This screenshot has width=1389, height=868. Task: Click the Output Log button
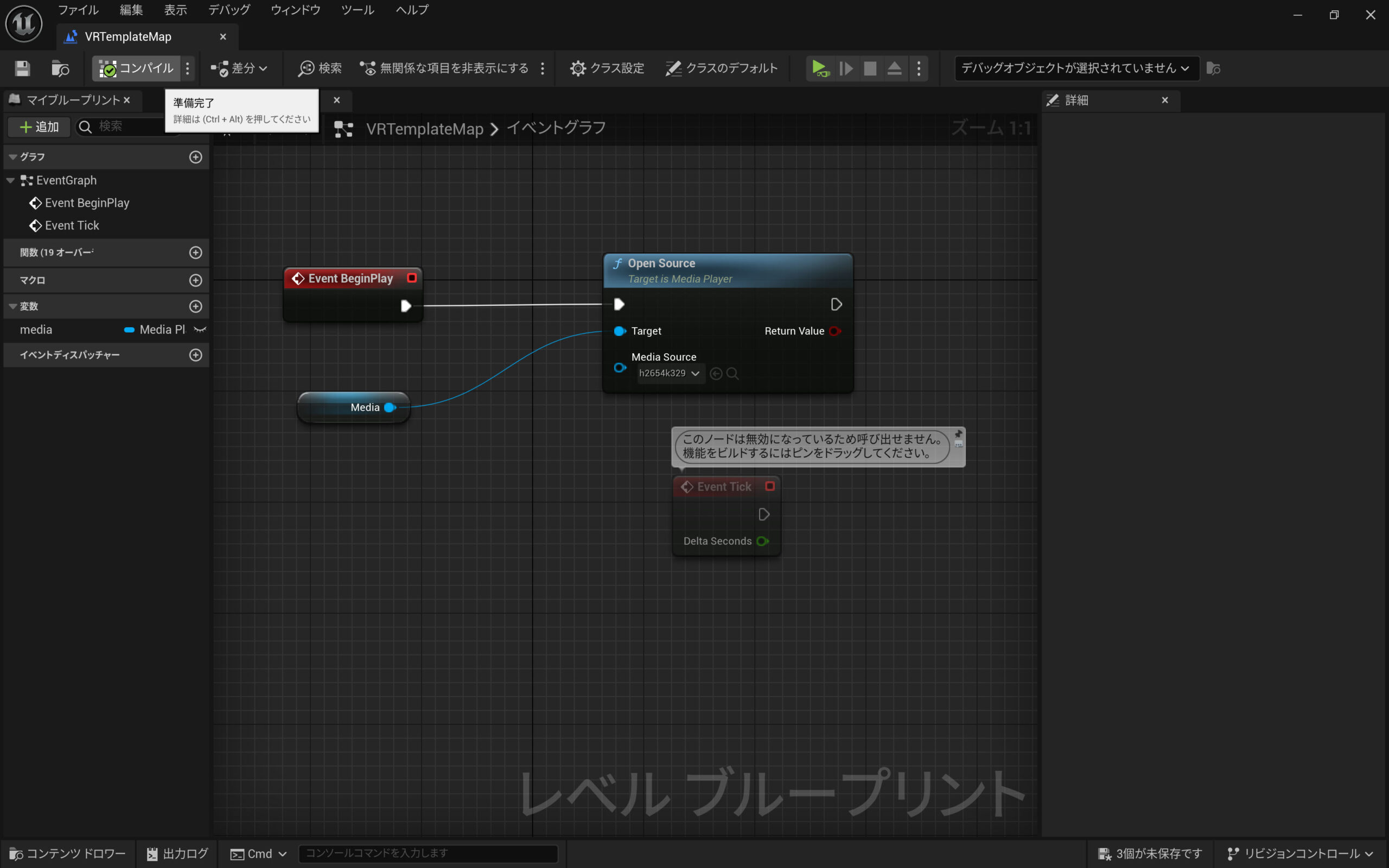(x=177, y=854)
